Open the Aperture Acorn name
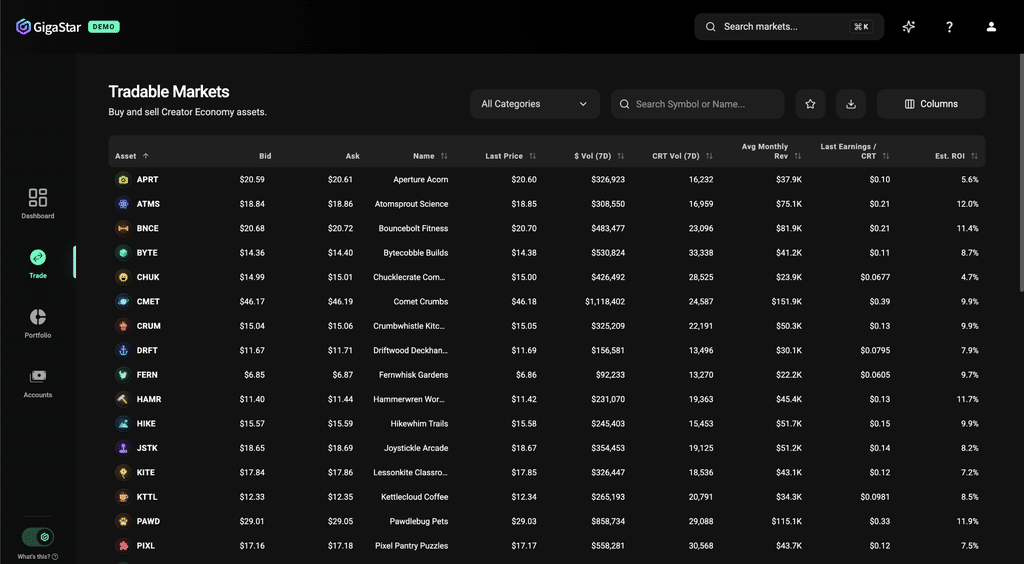The height and width of the screenshot is (564, 1024). pos(421,180)
